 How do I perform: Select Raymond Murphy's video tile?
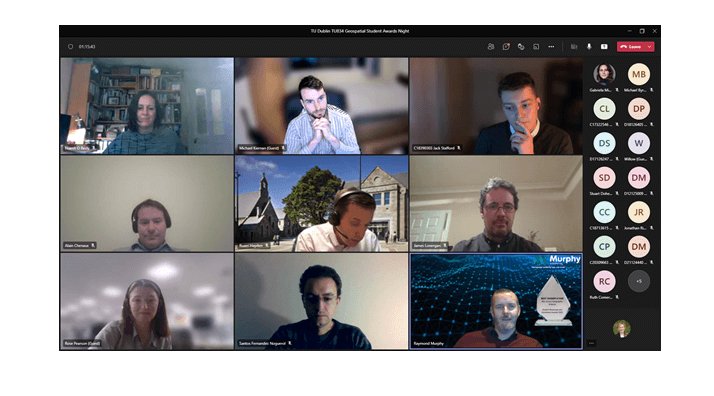496,301
